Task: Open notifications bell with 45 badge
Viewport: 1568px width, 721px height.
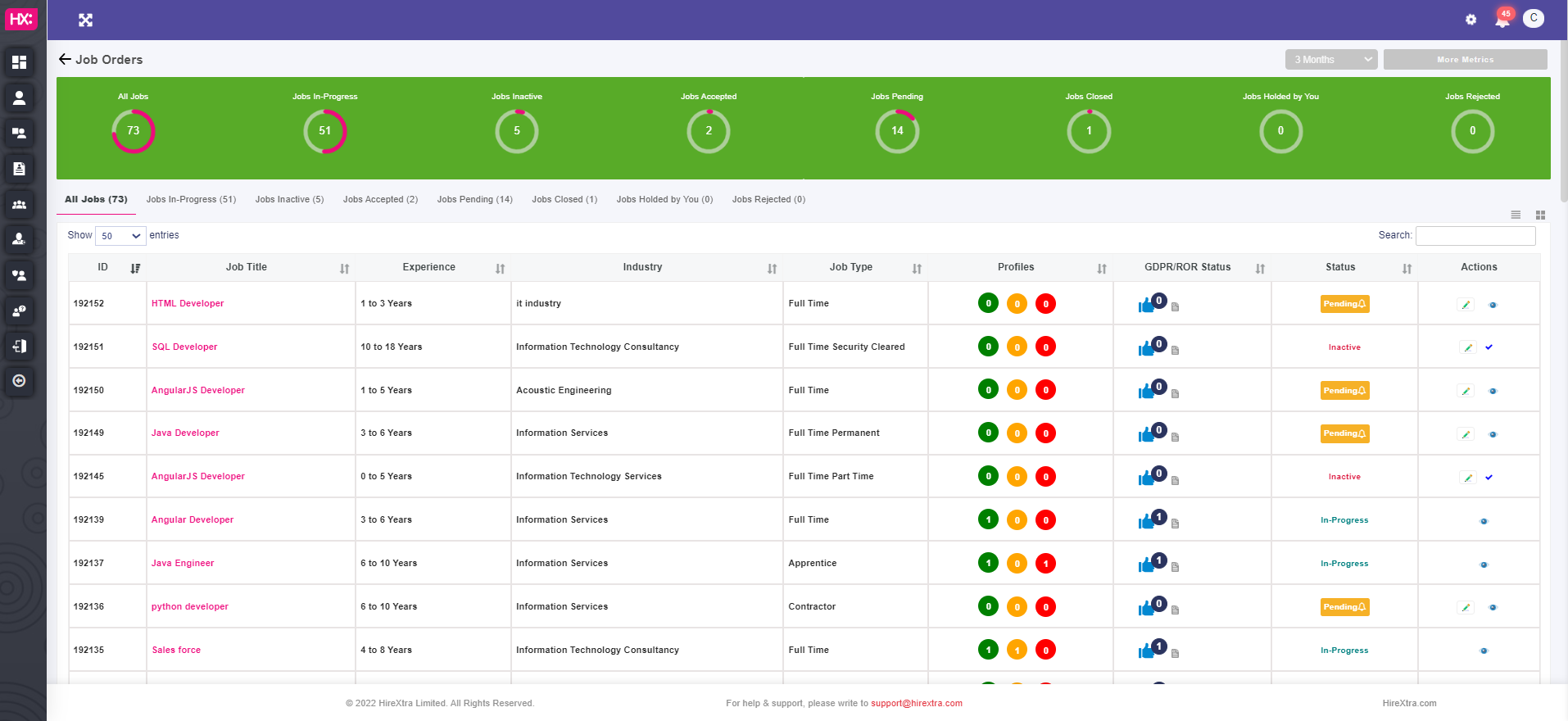Action: point(1502,19)
